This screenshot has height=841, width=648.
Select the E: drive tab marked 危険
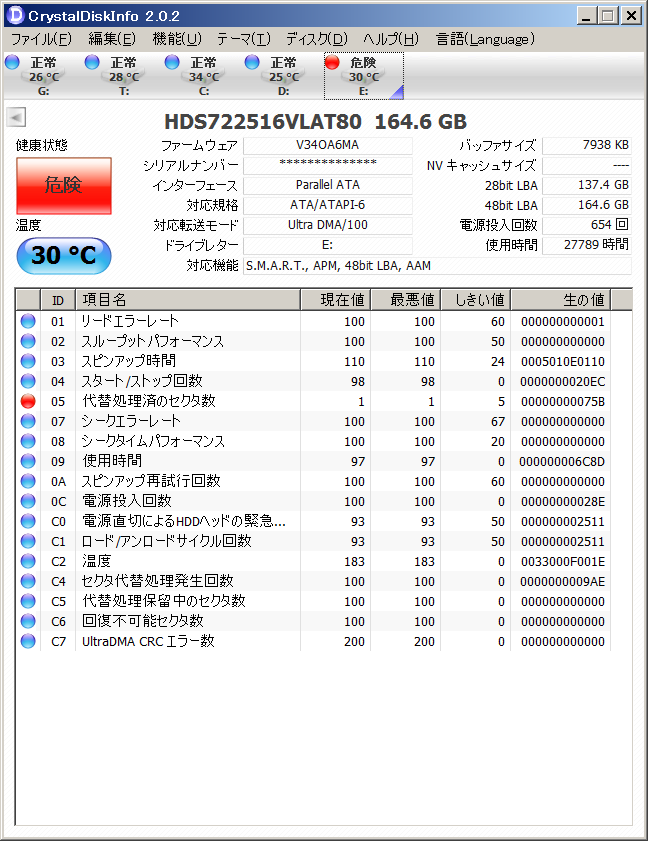(364, 76)
